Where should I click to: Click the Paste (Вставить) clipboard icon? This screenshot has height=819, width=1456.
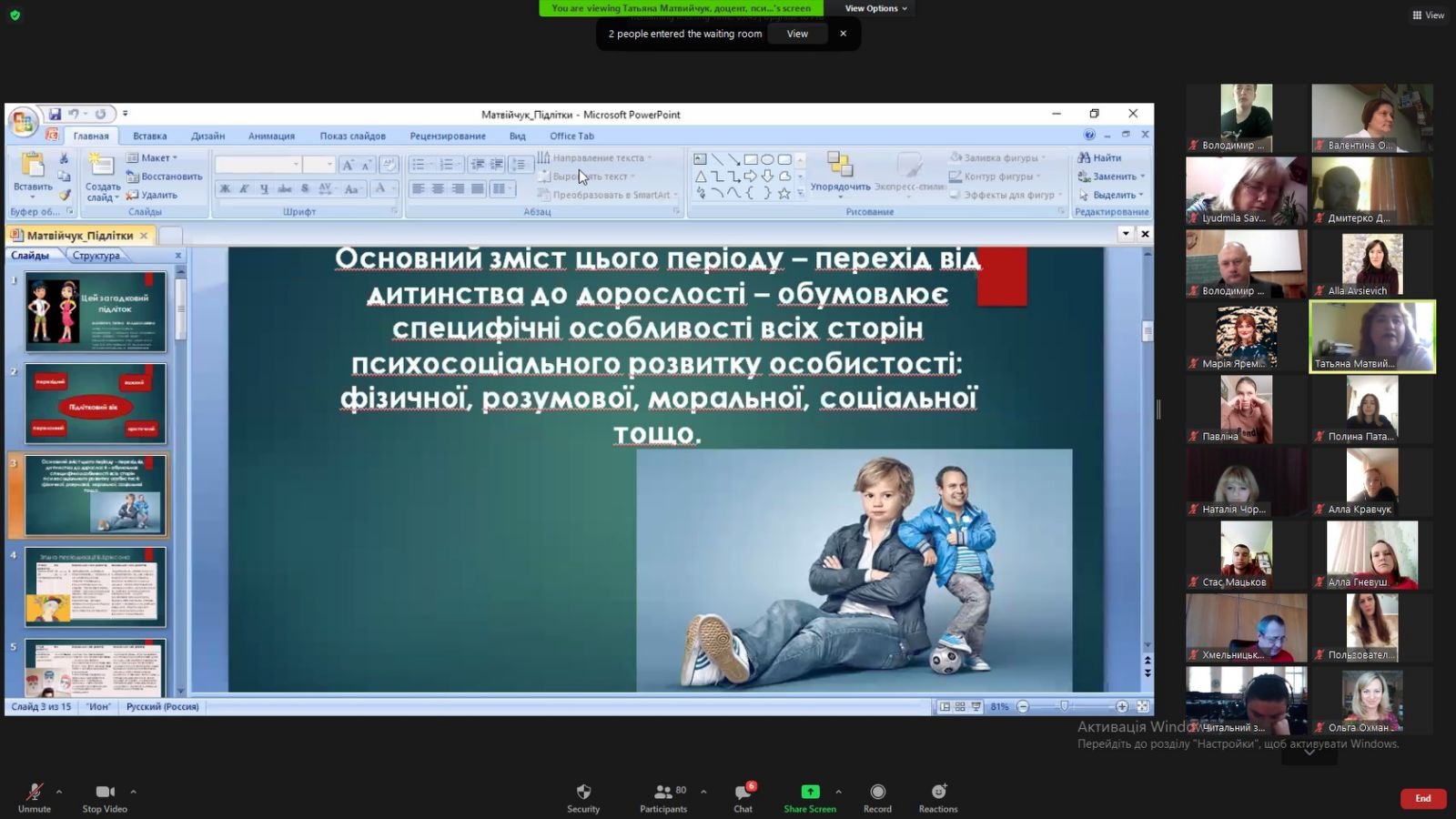[x=33, y=166]
